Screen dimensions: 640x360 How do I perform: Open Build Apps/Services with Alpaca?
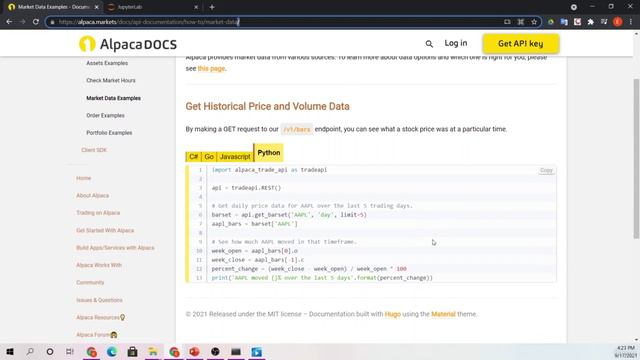click(115, 248)
